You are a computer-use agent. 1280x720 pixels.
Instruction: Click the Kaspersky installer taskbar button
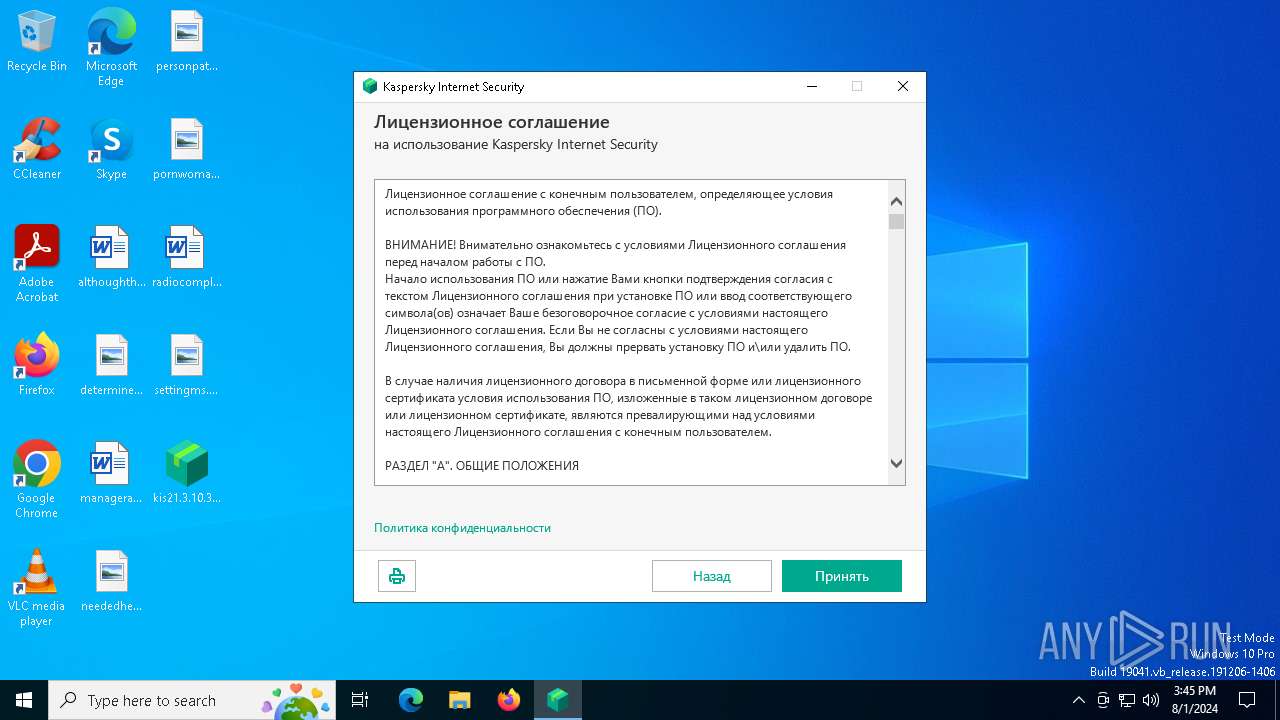pos(558,700)
